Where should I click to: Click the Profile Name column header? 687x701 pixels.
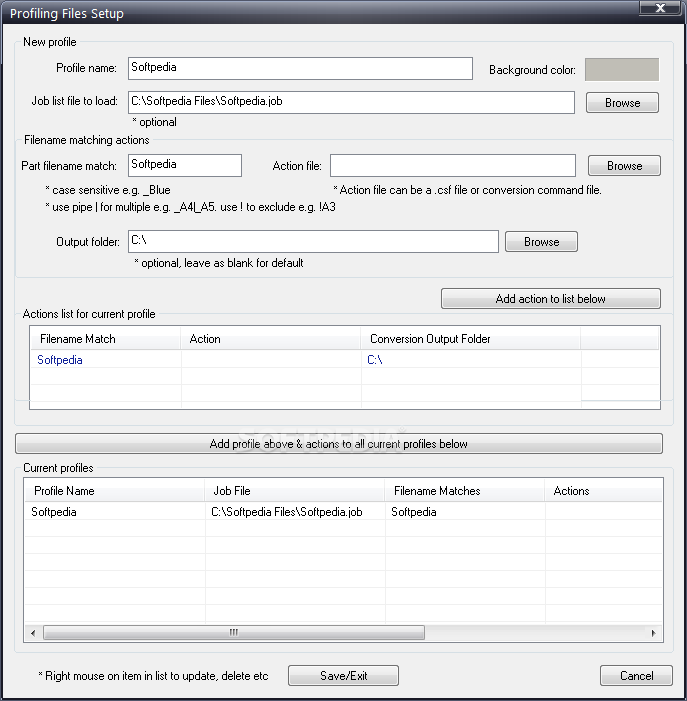click(115, 491)
